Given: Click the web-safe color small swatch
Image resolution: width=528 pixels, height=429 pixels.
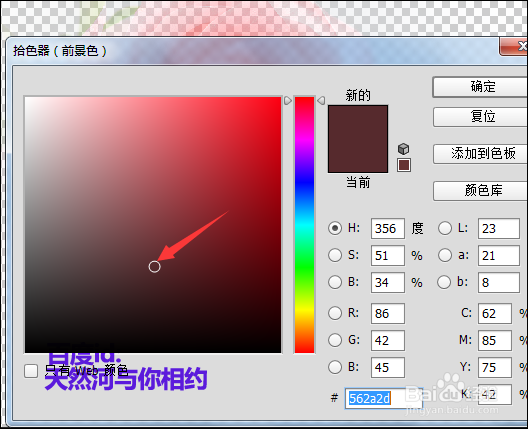Looking at the screenshot, I should point(404,165).
